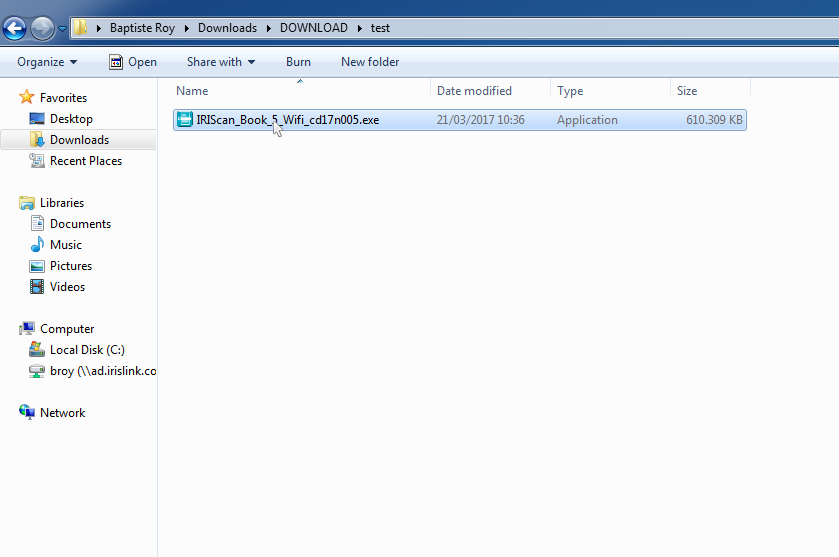The image size is (839, 557).
Task: Select the IRIScan_Book_5_Wifi_cd17n005.exe file icon
Action: (185, 119)
